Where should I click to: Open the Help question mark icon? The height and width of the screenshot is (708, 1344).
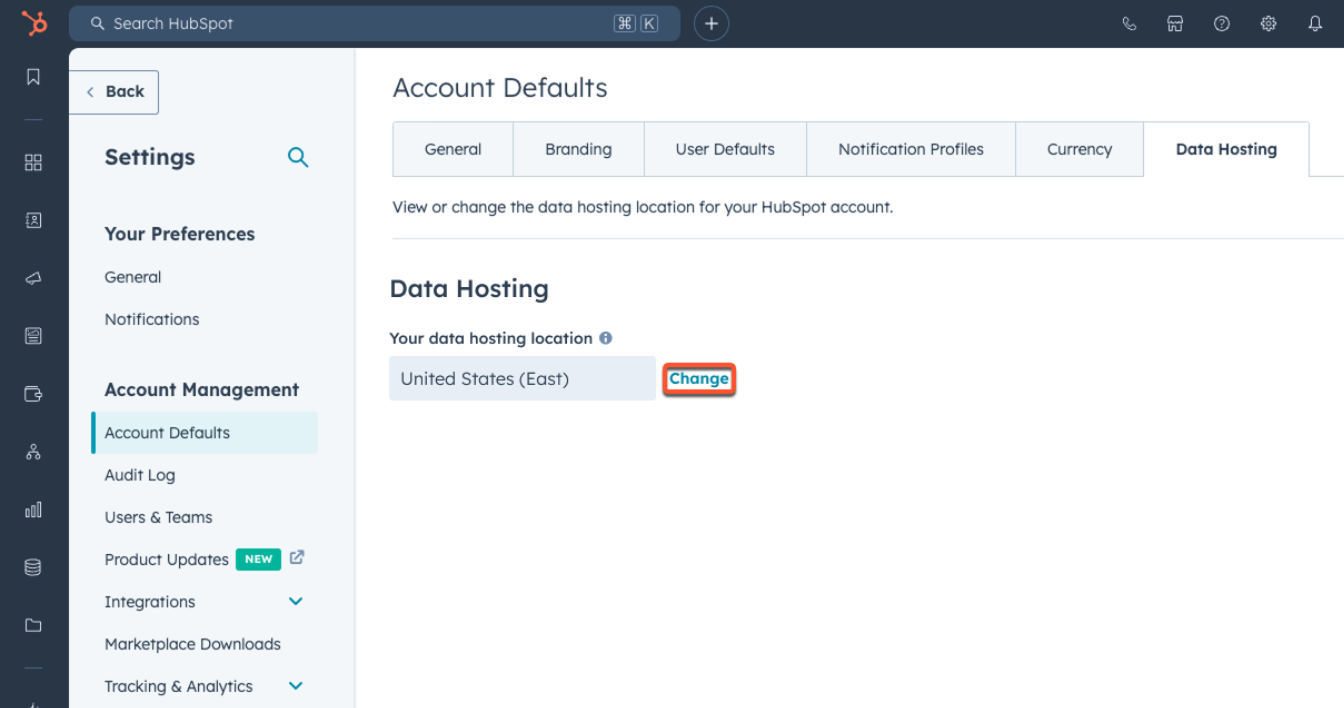pyautogui.click(x=1222, y=24)
